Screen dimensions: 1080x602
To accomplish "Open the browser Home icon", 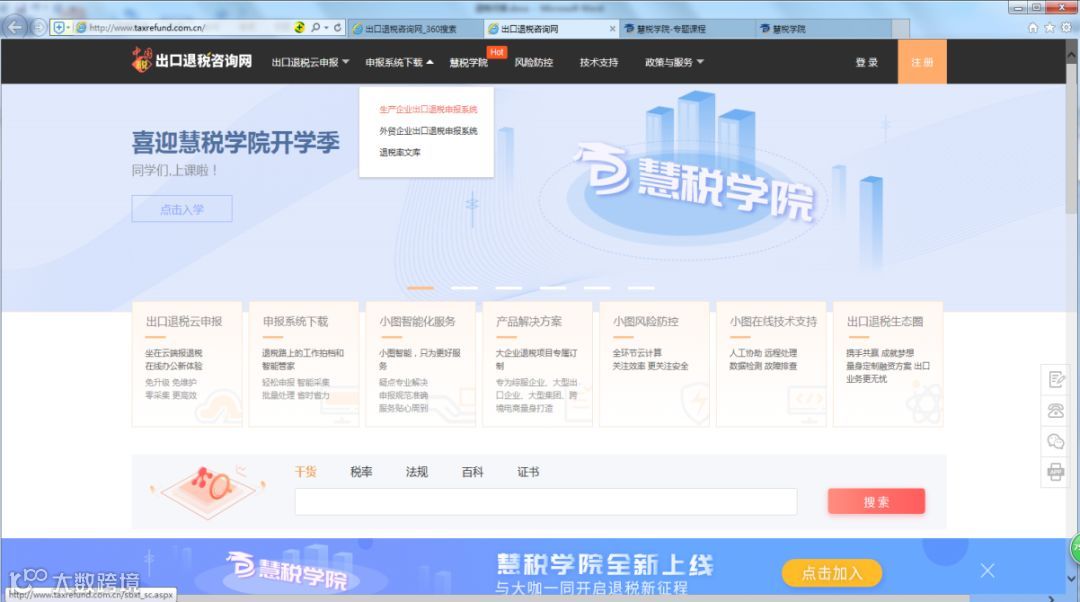I will [1032, 28].
